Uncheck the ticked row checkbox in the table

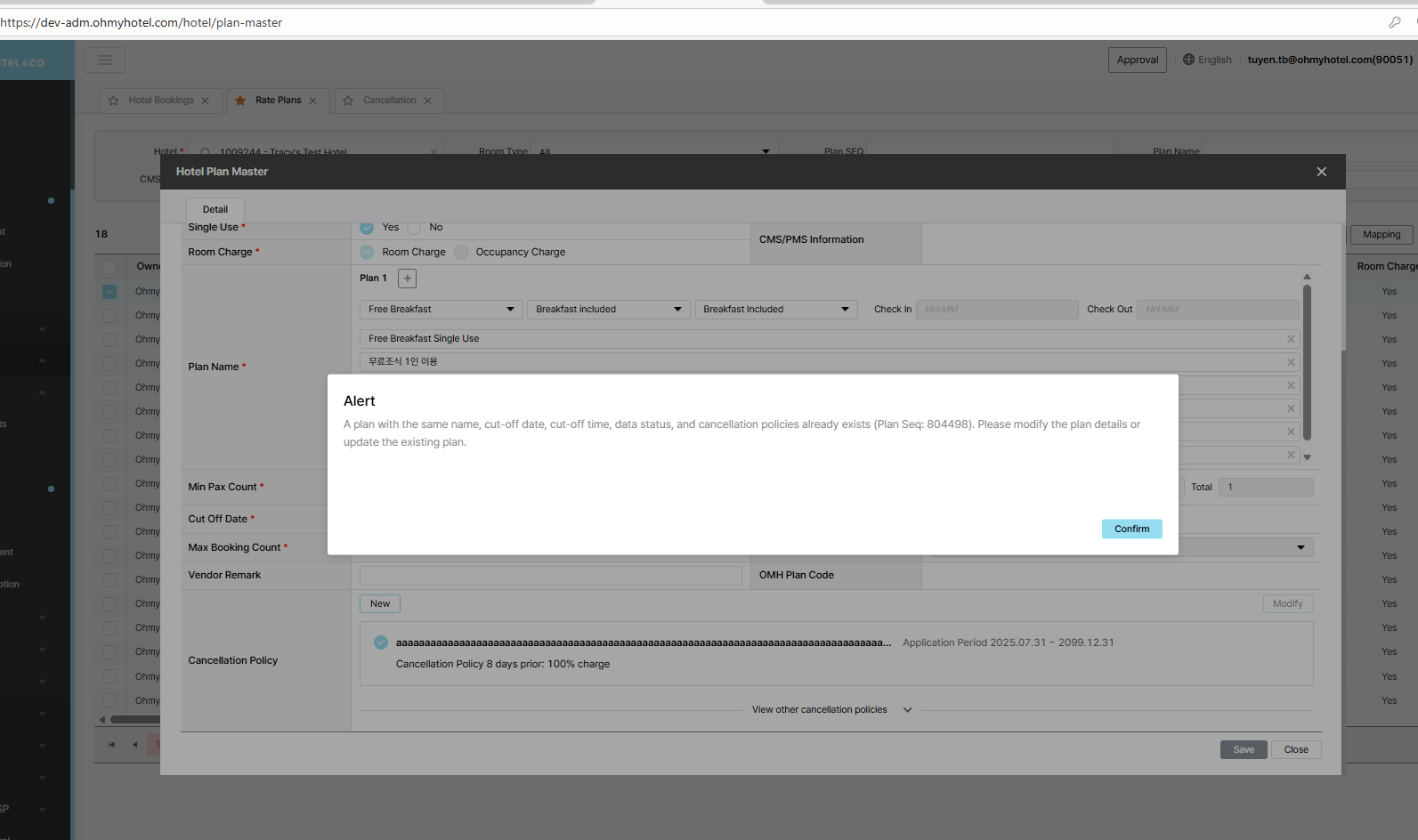click(x=109, y=292)
